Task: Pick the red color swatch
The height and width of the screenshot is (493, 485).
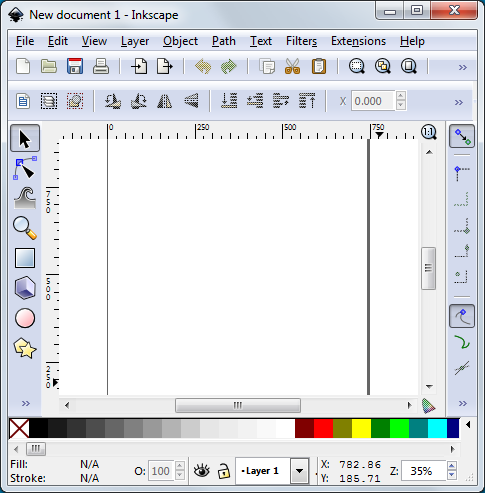Action: tap(323, 428)
